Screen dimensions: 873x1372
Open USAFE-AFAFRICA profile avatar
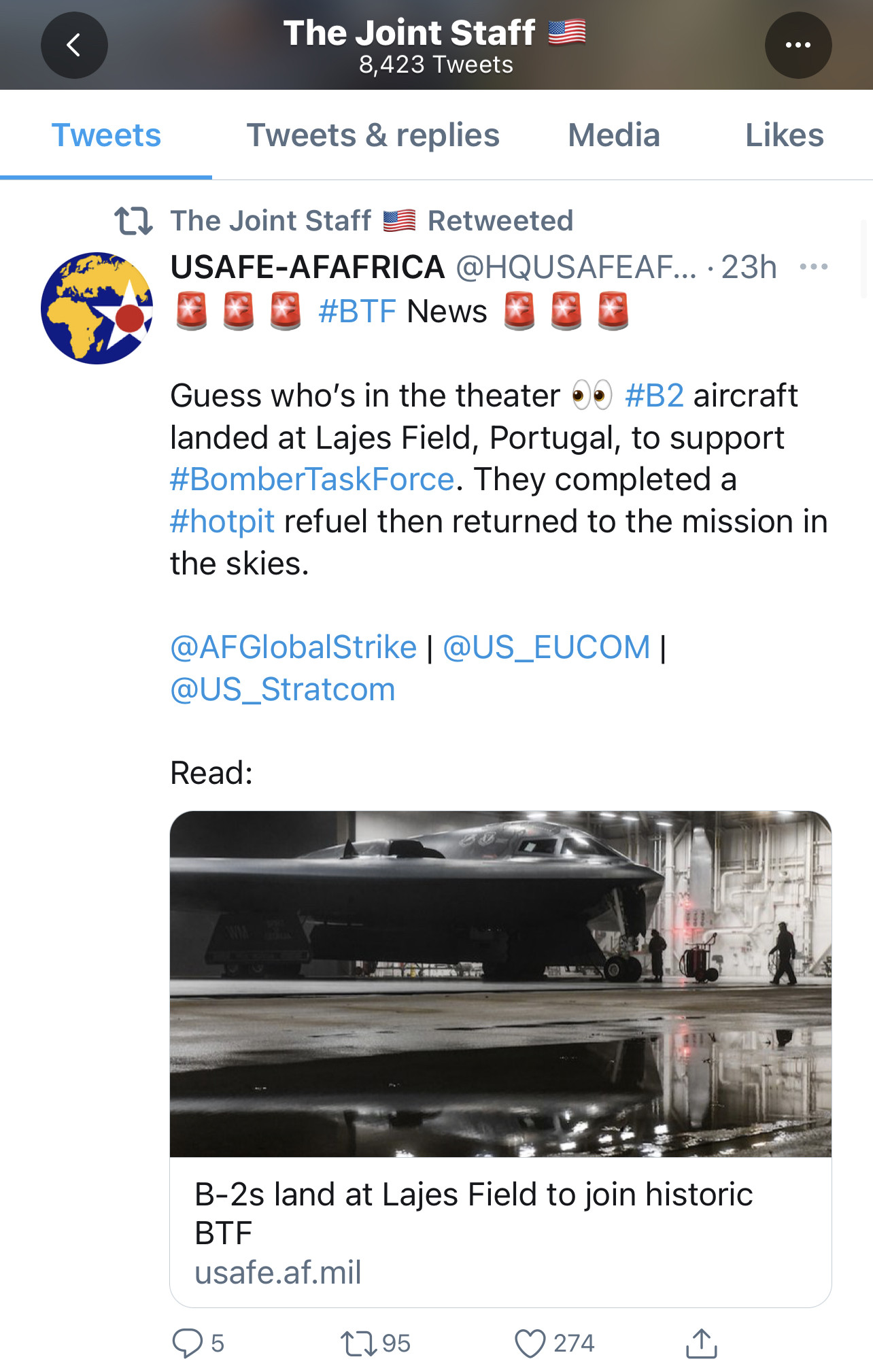[97, 309]
